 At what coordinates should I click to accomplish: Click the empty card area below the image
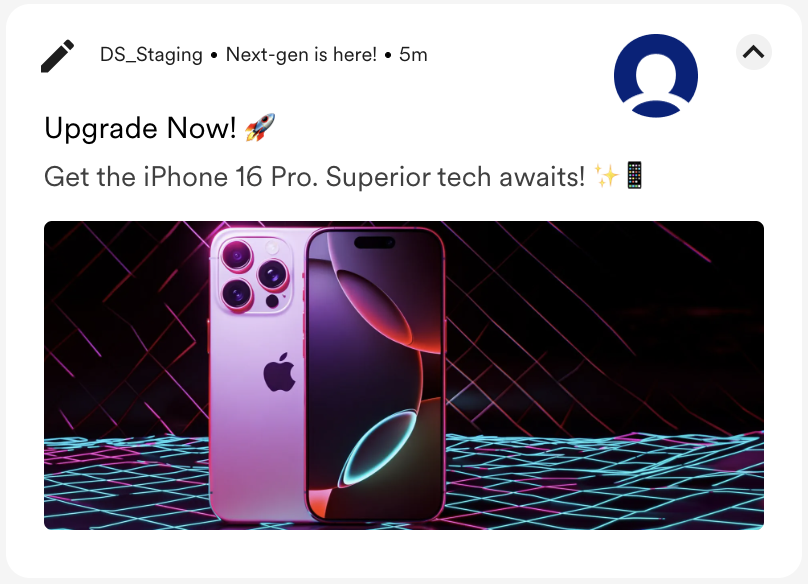(x=404, y=553)
